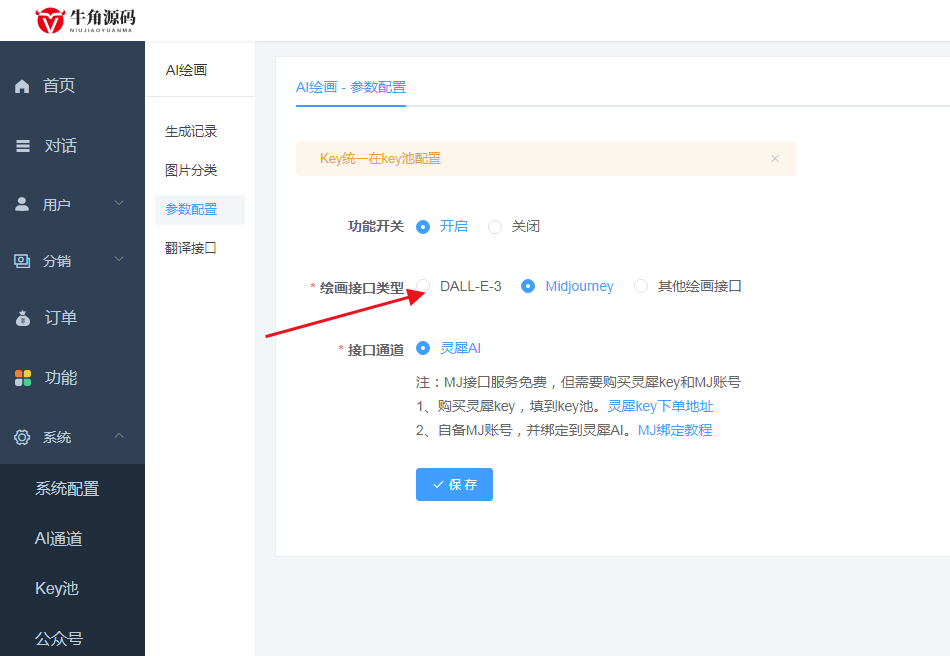Switch to the 参数配置 menu item
The image size is (950, 656).
(x=190, y=209)
